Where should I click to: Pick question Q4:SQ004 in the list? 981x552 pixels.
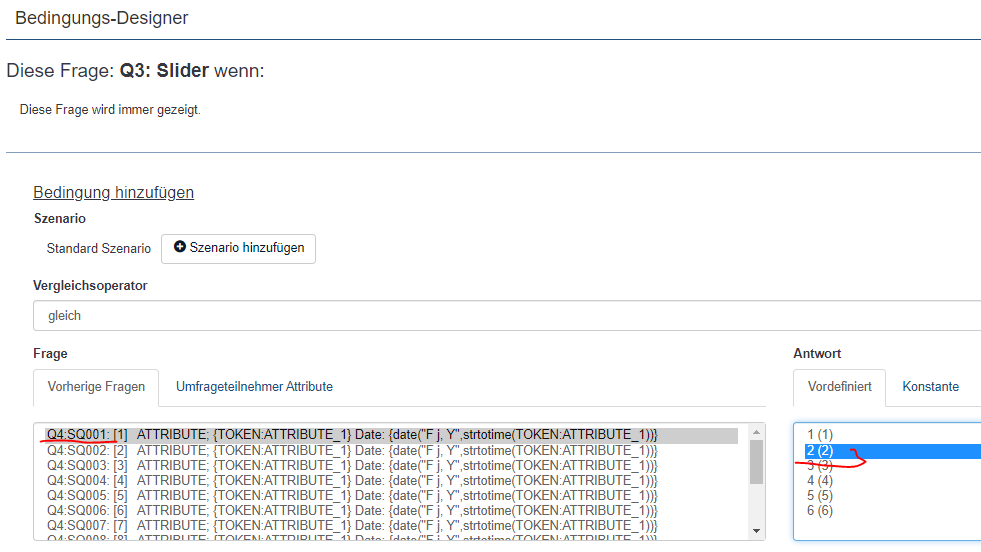(350, 480)
